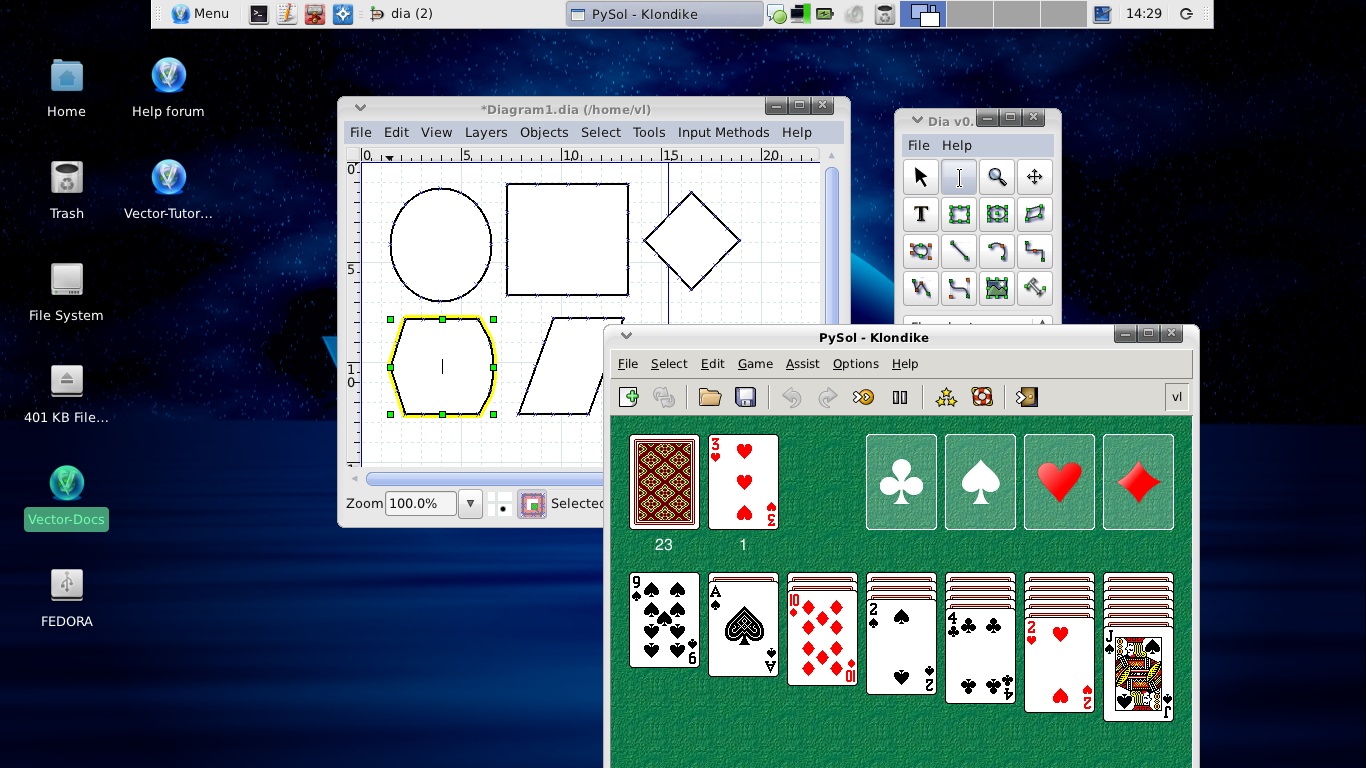Click the vl player button in PySol
This screenshot has width=1366, height=768.
(x=1177, y=397)
